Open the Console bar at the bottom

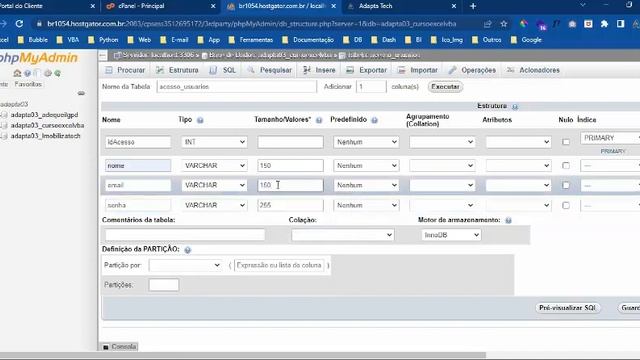pyautogui.click(x=119, y=347)
